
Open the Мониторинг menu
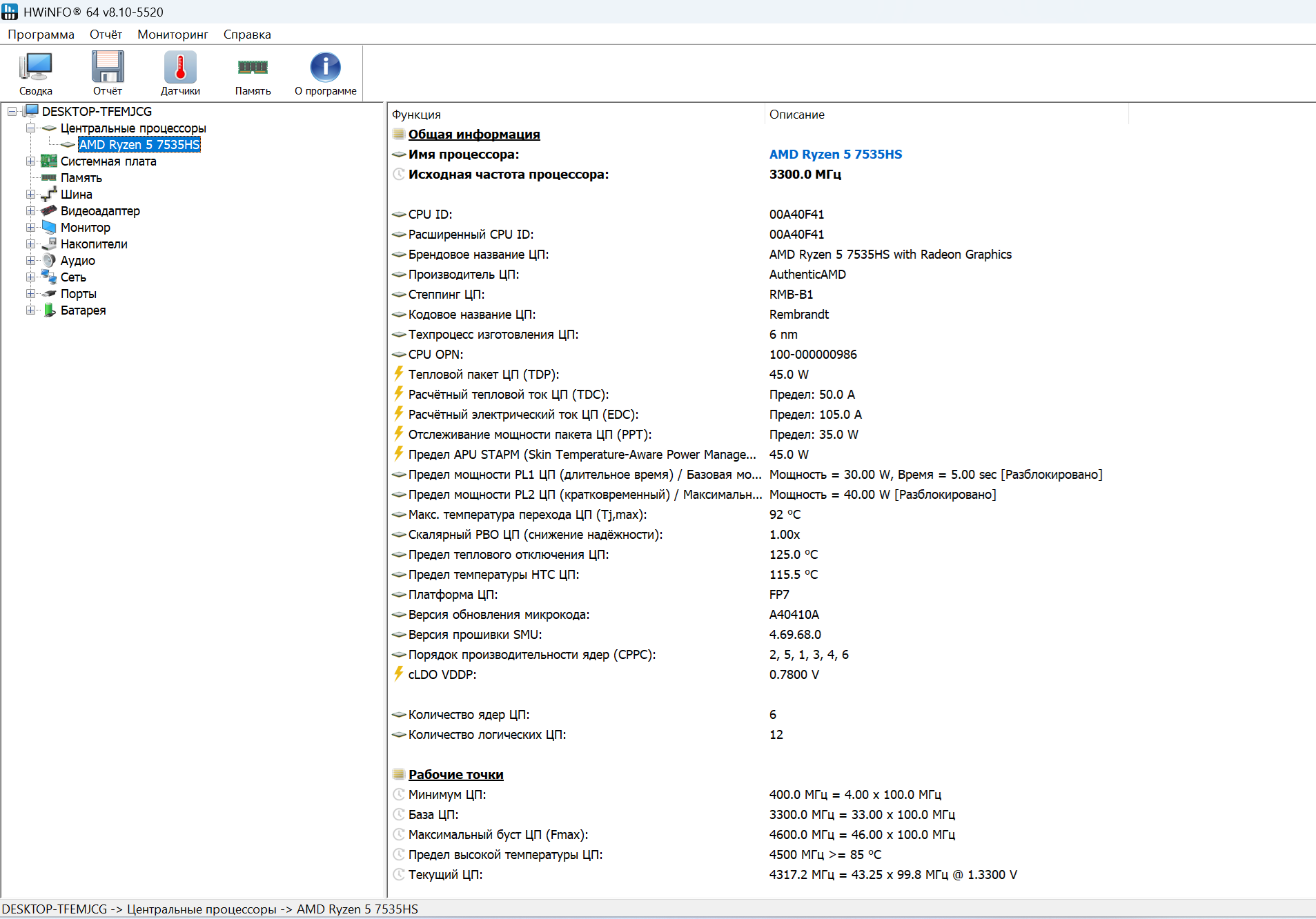pos(173,34)
